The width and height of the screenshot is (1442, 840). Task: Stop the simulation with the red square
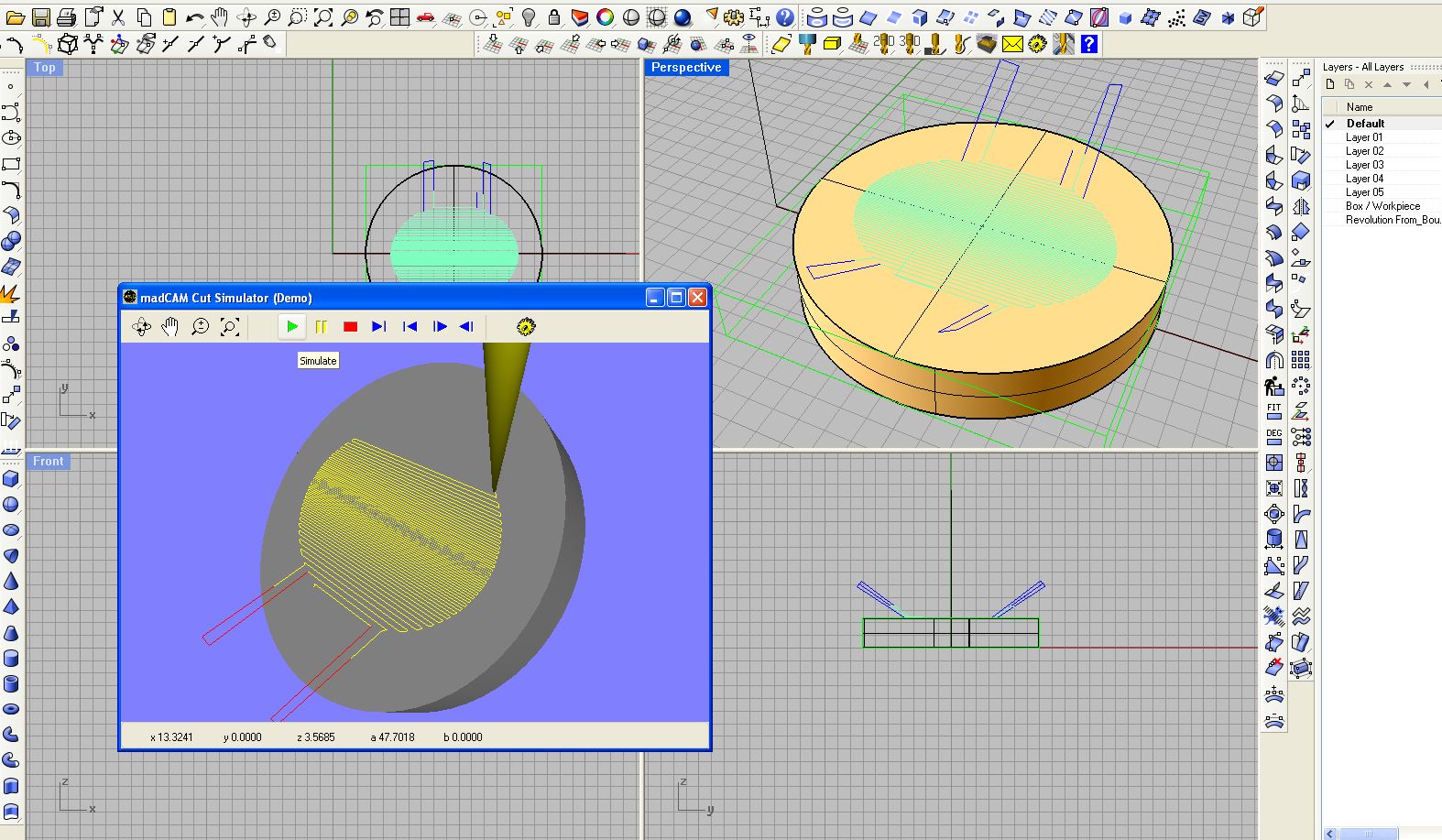[350, 326]
